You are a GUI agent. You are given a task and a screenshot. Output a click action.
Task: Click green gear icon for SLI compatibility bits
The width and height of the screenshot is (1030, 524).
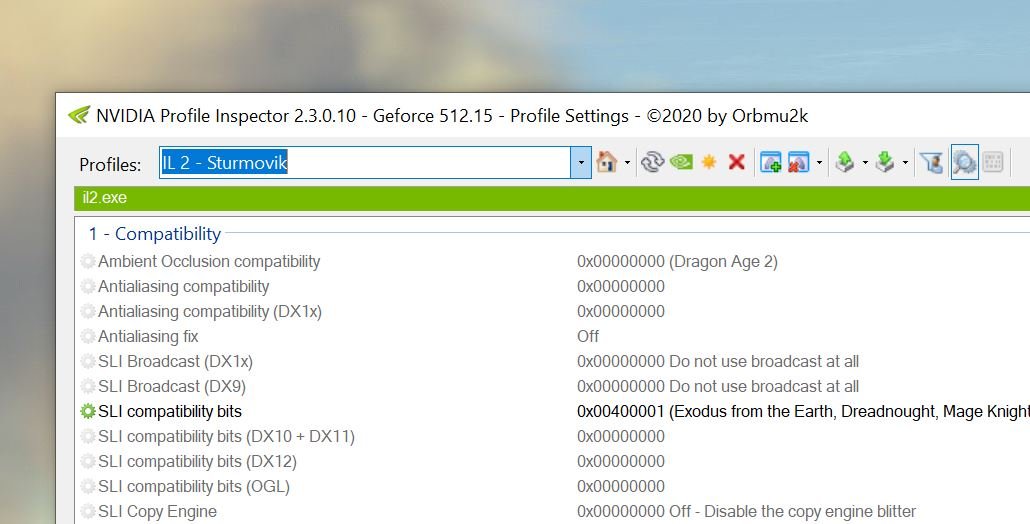click(x=88, y=412)
